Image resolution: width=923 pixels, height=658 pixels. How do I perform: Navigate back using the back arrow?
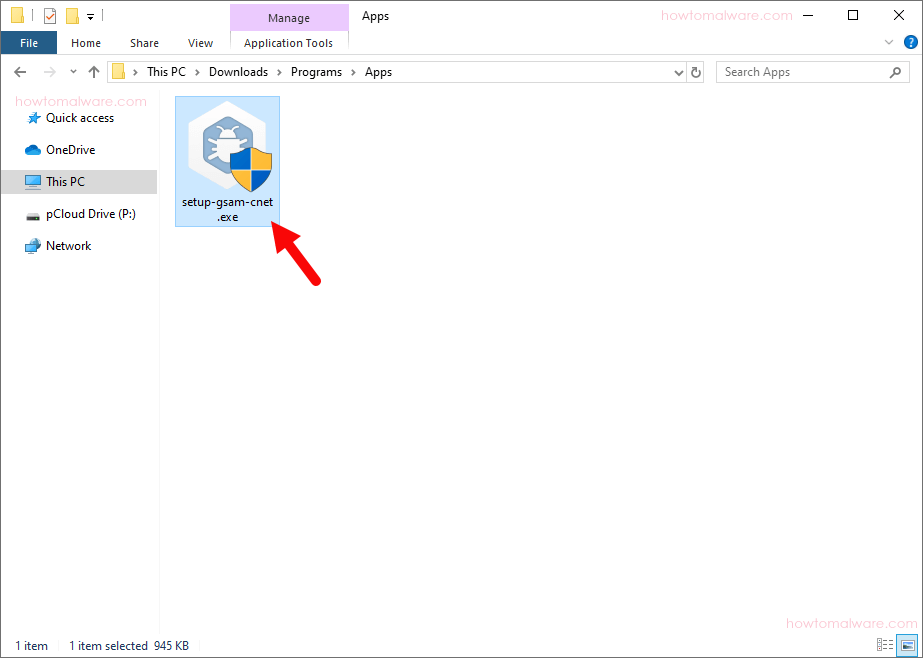point(20,71)
